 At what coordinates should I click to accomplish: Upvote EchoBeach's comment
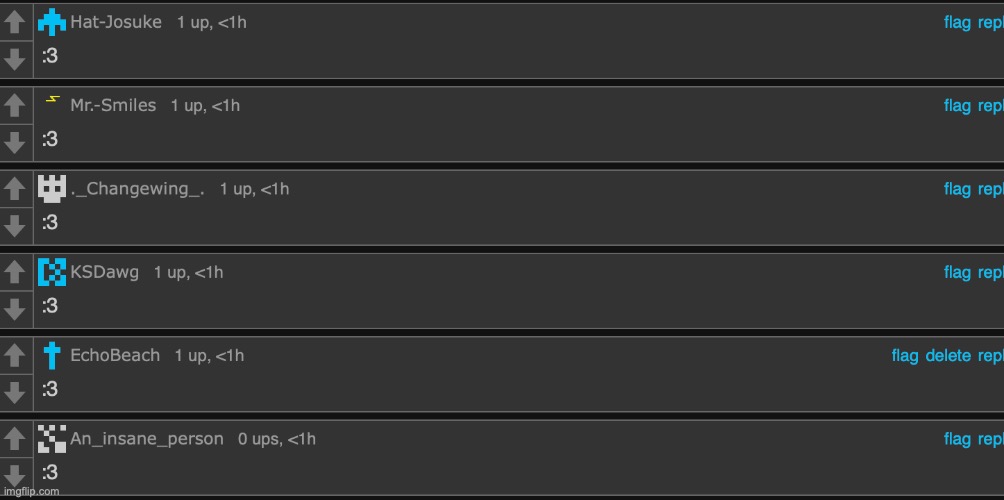14,357
